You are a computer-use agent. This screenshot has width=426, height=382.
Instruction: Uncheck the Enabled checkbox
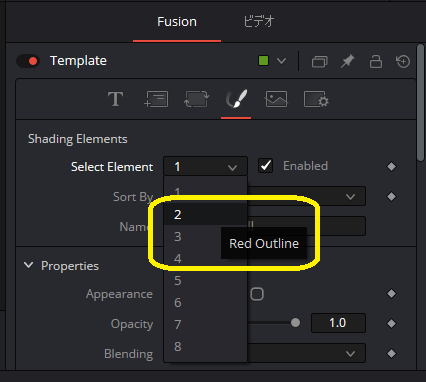(265, 166)
